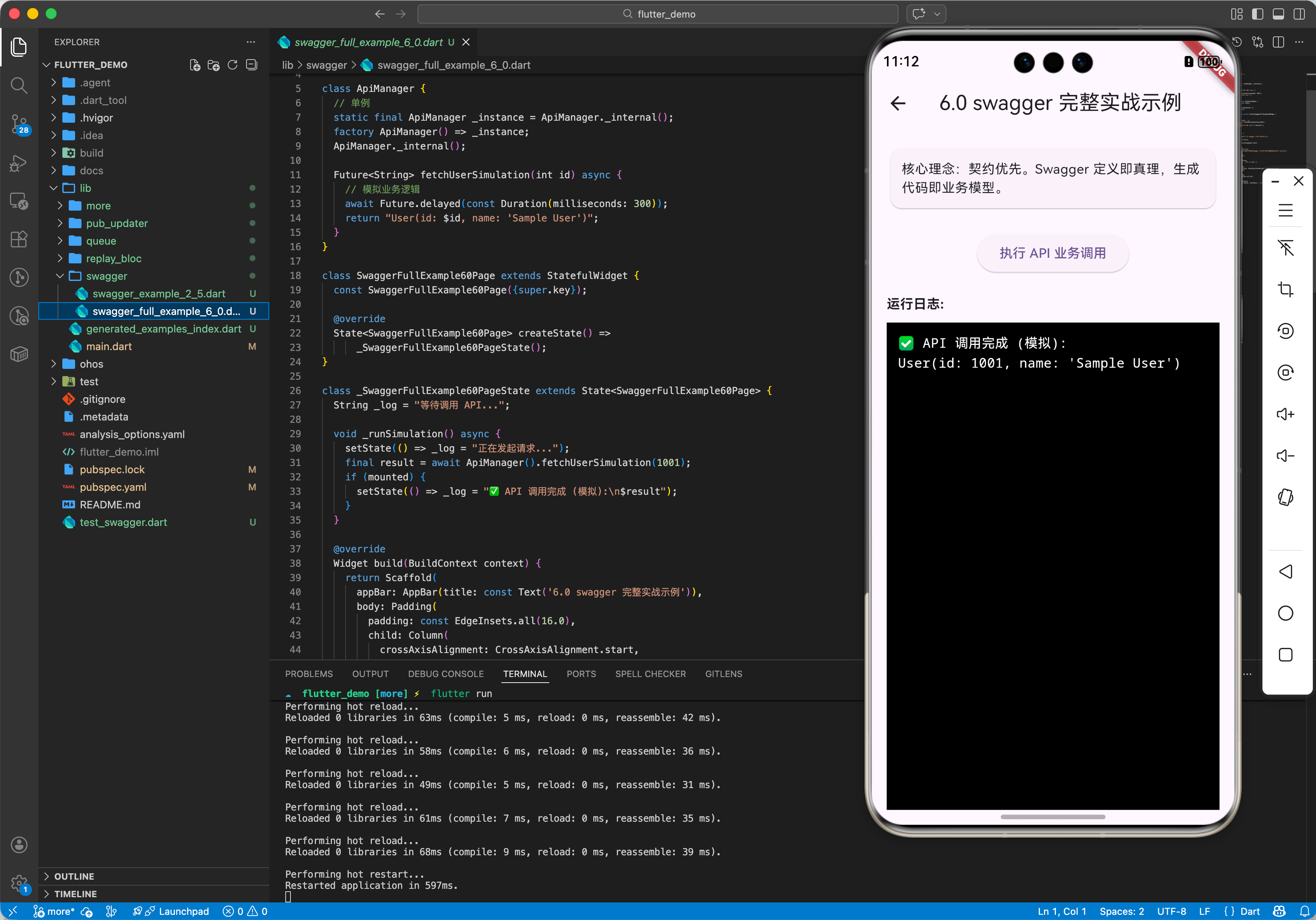The image size is (1316, 920).
Task: Expand the OUTLINE section
Action: 74,876
